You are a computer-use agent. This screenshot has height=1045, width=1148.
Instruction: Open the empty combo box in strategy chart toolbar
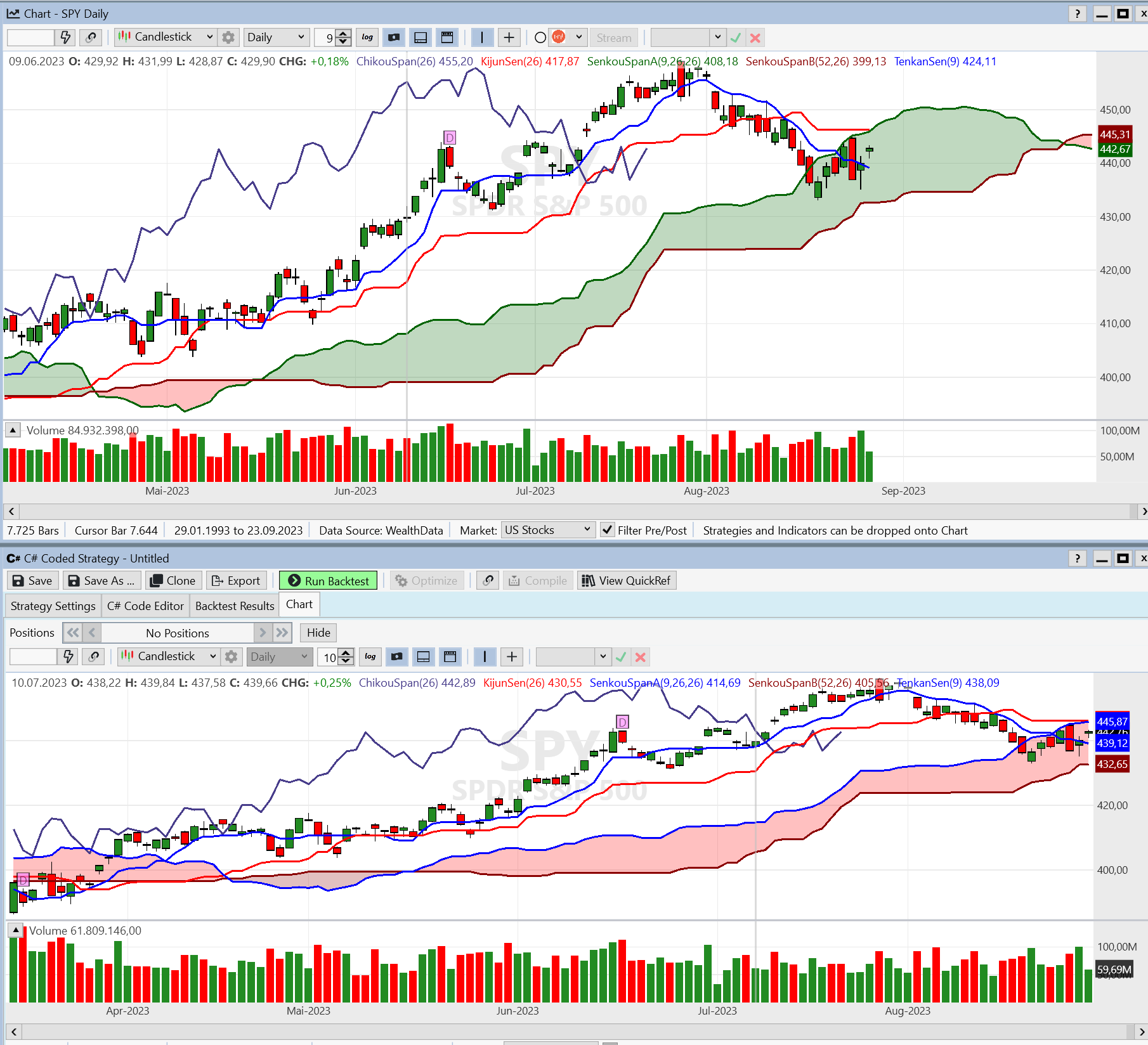pyautogui.click(x=573, y=656)
